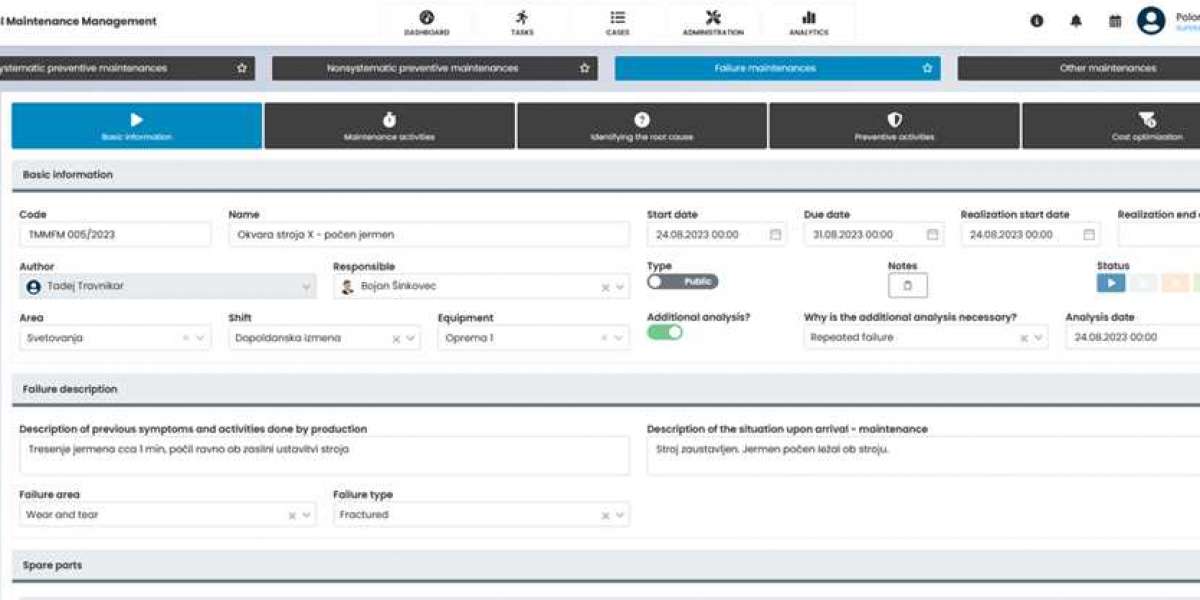Star the Systematic preventive maintenances tab
This screenshot has width=1200, height=600.
coord(242,68)
